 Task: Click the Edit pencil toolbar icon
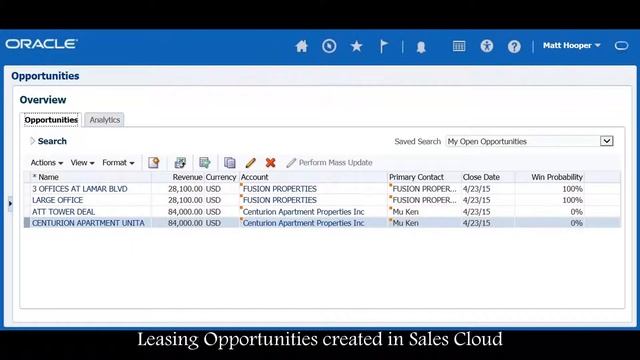[x=251, y=162]
